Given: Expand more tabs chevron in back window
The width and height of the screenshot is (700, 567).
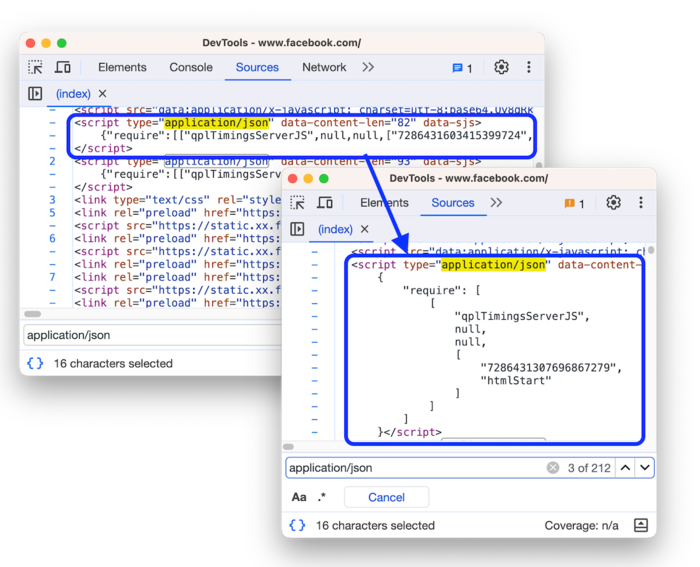Looking at the screenshot, I should [x=368, y=67].
